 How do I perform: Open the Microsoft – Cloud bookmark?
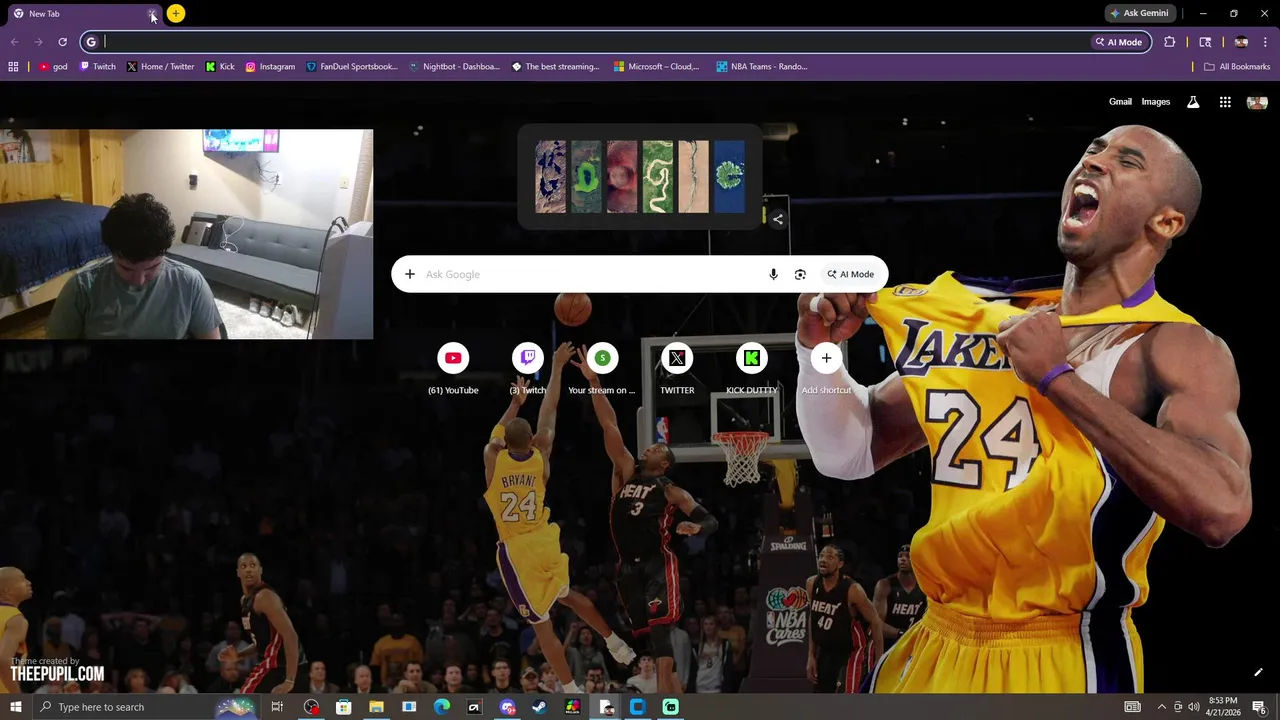pos(657,67)
